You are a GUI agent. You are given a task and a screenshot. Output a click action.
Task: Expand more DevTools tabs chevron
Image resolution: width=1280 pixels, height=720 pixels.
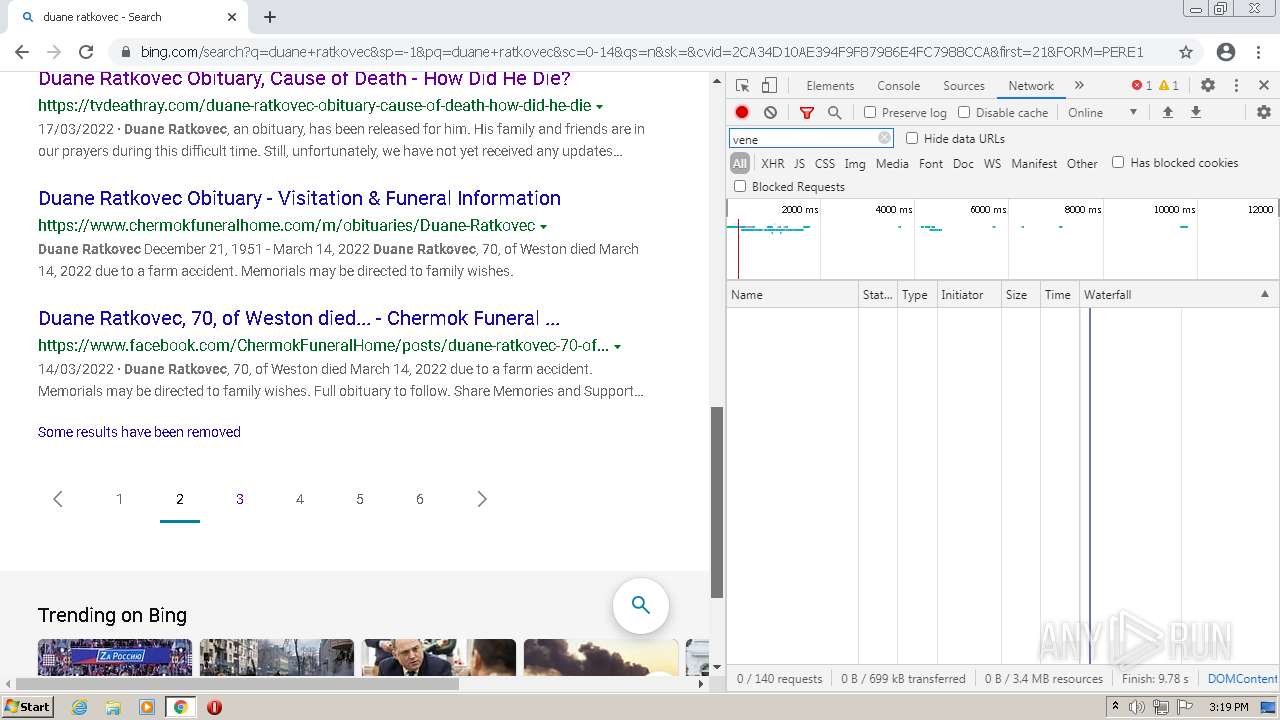pyautogui.click(x=1079, y=86)
